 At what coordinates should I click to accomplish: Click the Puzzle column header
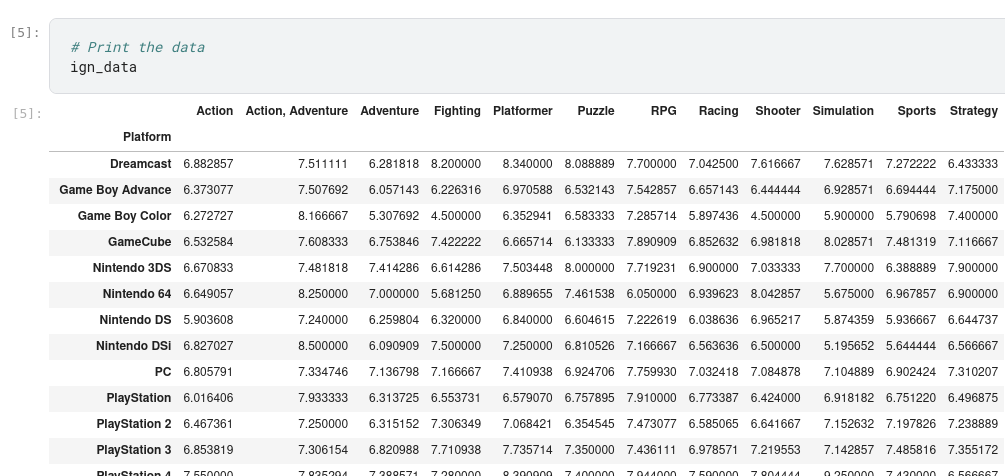pyautogui.click(x=595, y=111)
